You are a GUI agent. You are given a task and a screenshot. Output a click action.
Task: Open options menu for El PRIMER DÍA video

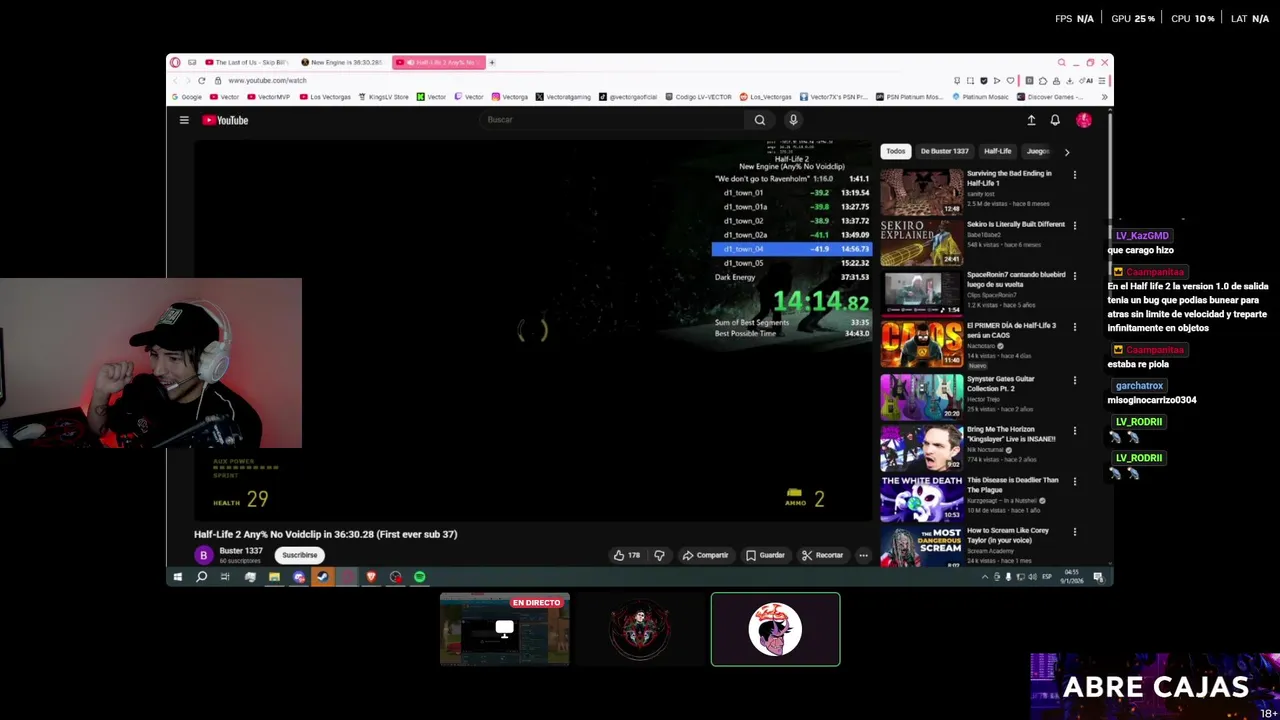tap(1075, 328)
